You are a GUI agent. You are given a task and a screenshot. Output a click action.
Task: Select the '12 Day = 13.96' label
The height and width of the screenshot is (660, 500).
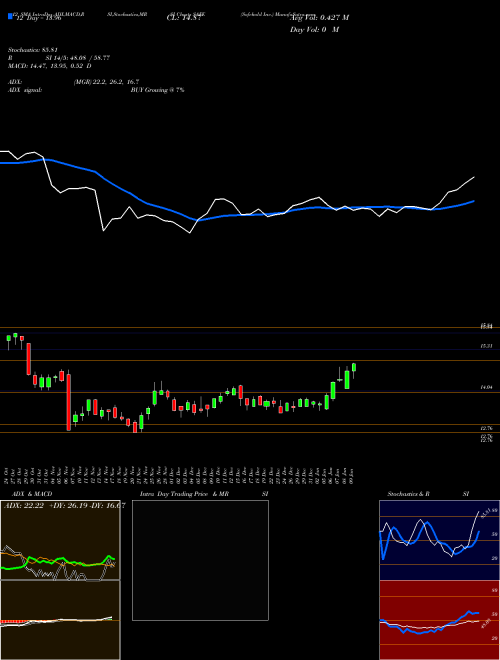[x=37, y=18]
